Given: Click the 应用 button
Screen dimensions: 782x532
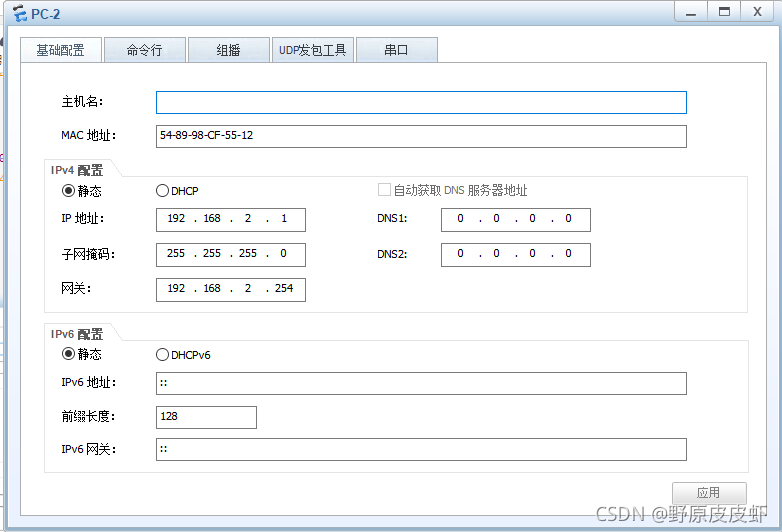Looking at the screenshot, I should [709, 493].
